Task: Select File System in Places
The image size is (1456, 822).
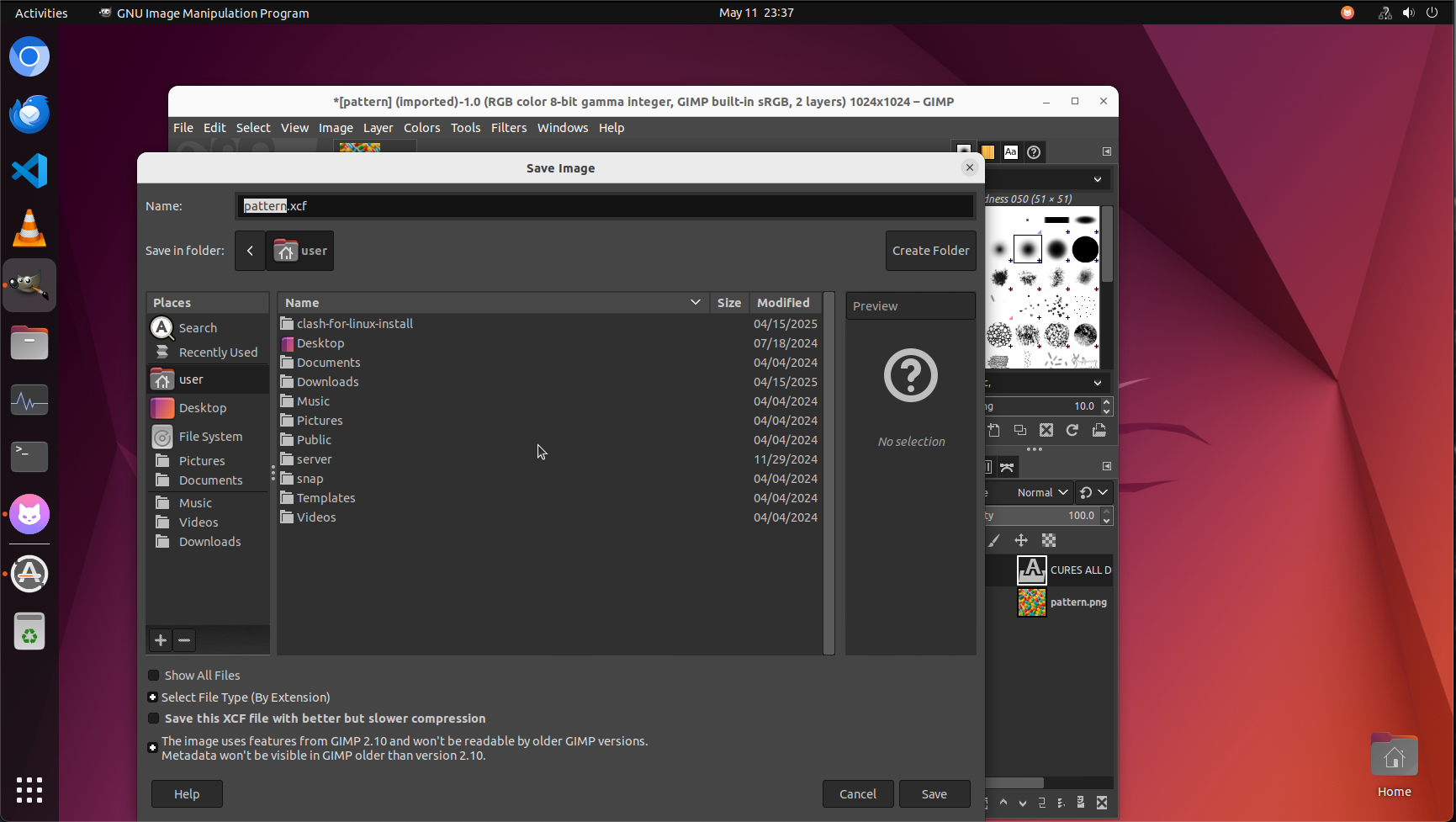Action: 208,437
